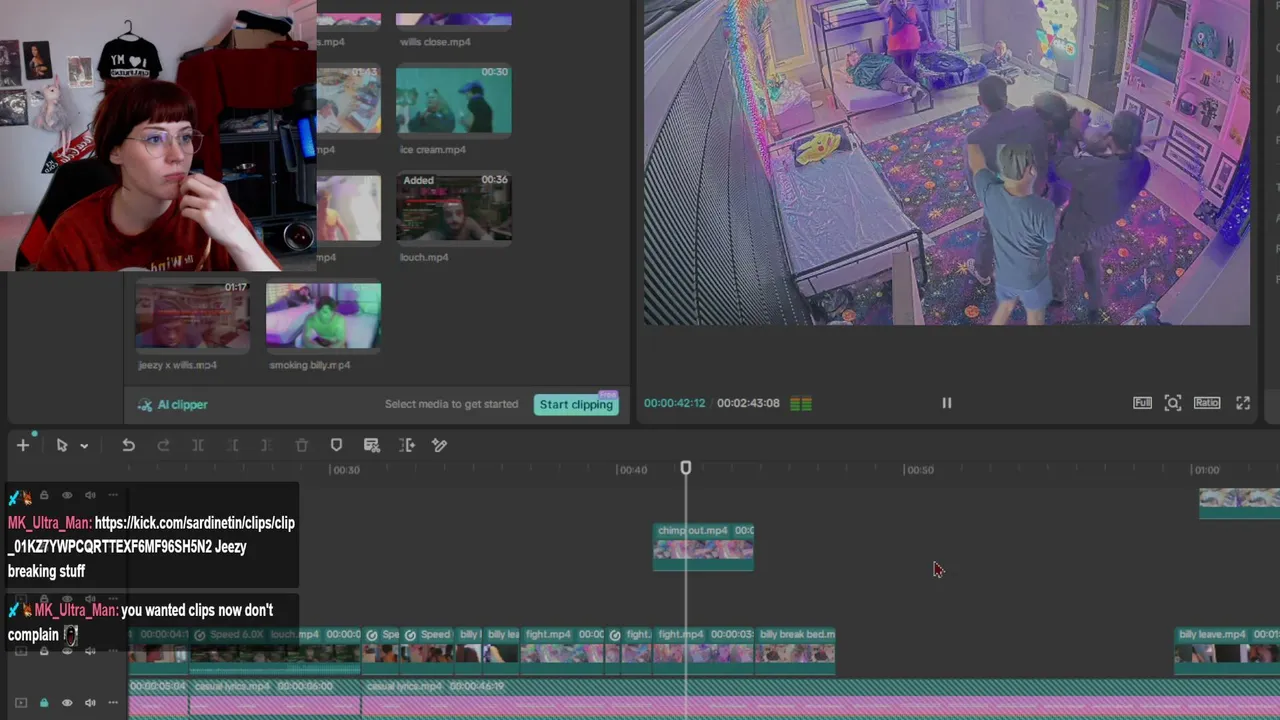The width and height of the screenshot is (1280, 720).
Task: Click the green audio level meter
Action: click(801, 404)
